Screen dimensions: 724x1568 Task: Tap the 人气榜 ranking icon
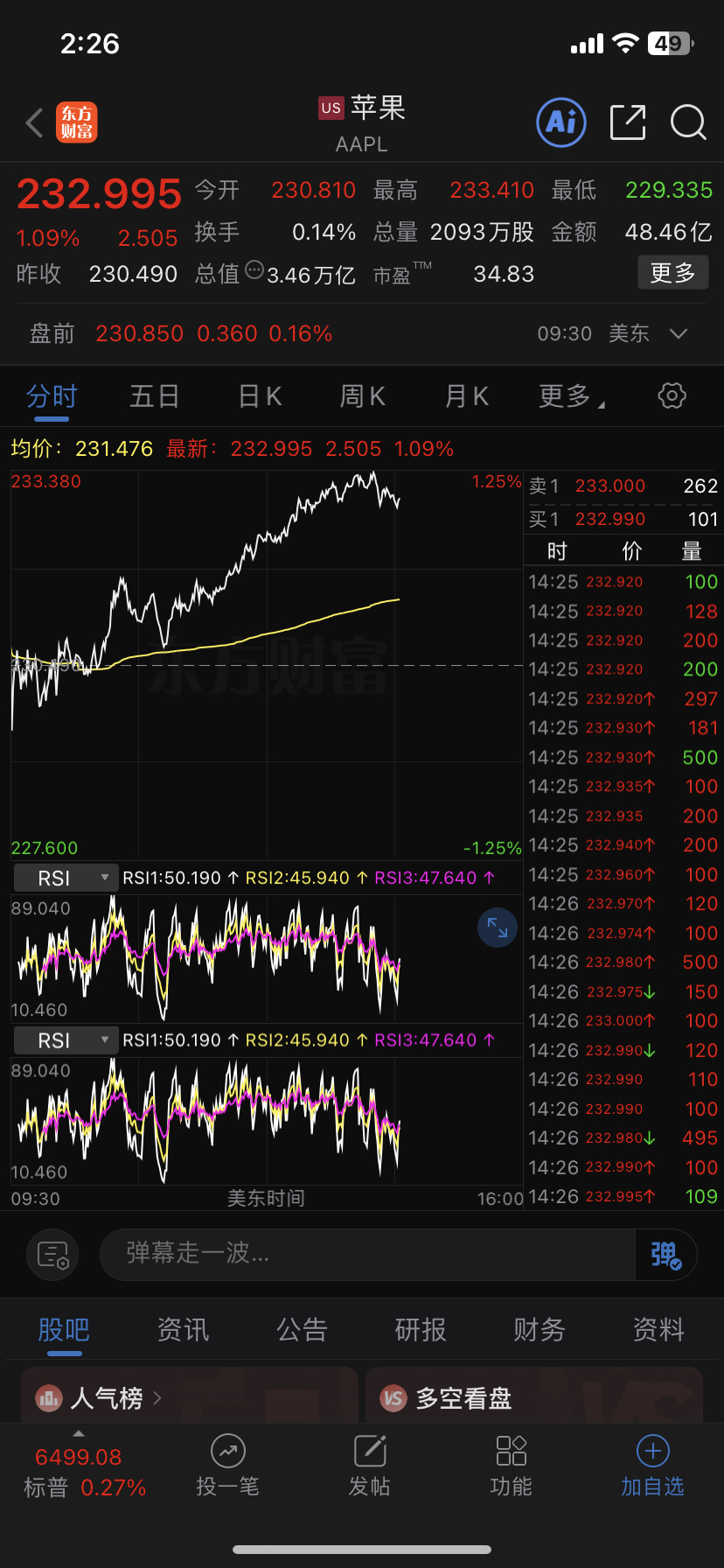point(48,1398)
